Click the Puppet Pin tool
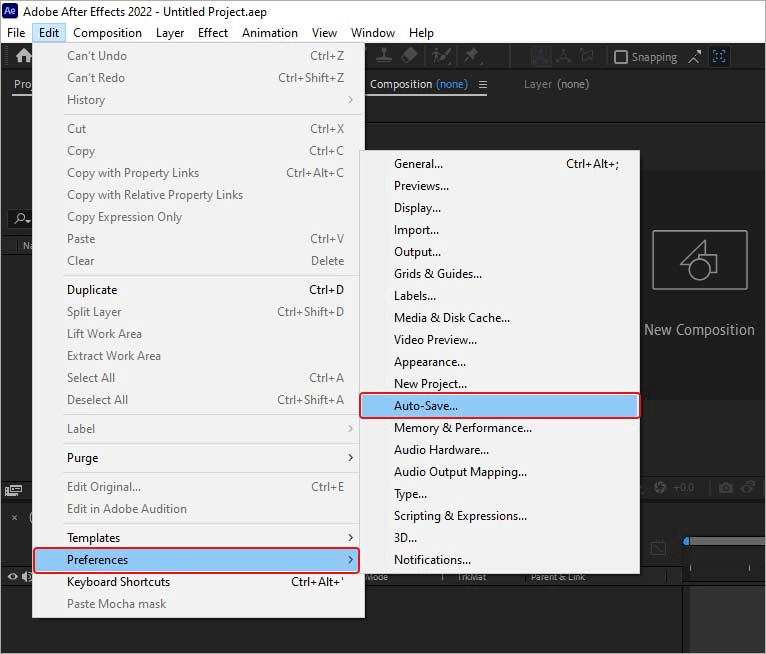Viewport: 766px width, 654px height. coord(471,56)
